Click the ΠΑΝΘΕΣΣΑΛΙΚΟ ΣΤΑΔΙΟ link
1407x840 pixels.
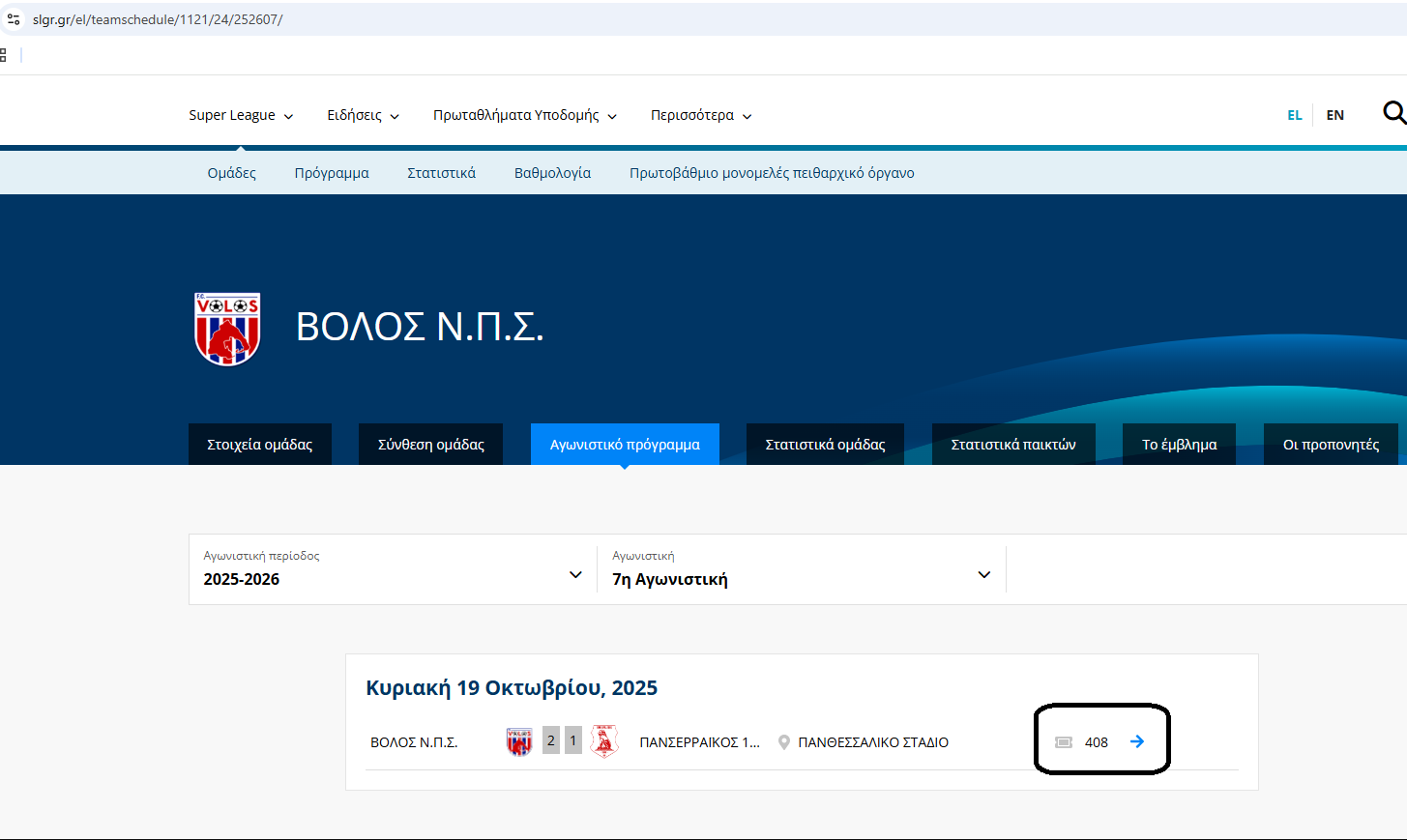point(872,742)
